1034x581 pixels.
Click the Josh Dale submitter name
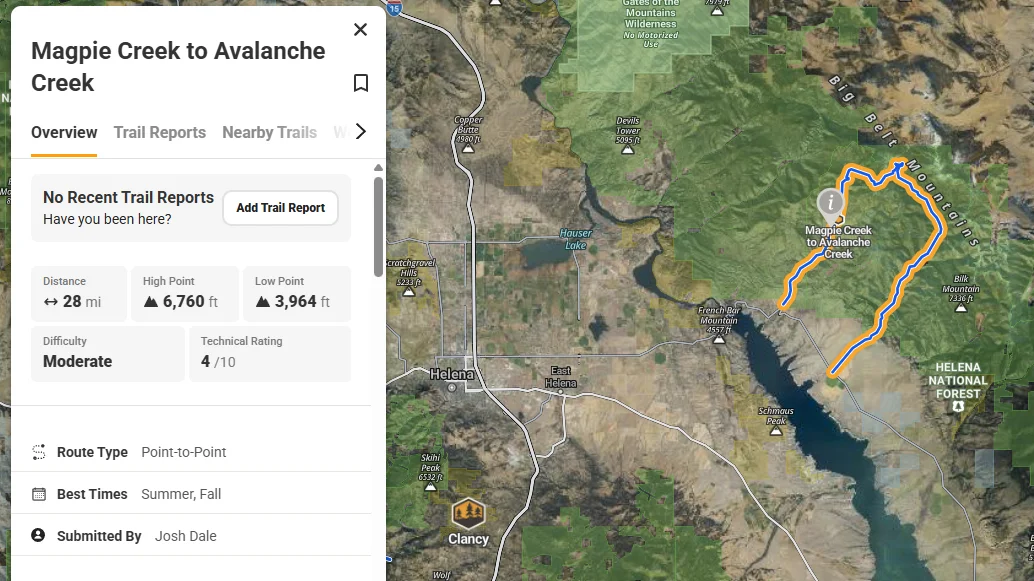tap(185, 536)
